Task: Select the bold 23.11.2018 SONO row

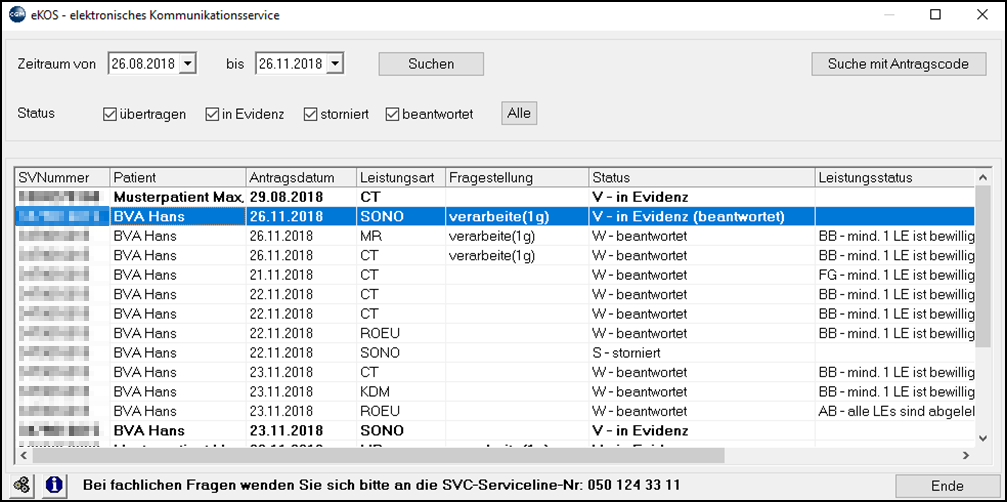Action: [x=495, y=429]
